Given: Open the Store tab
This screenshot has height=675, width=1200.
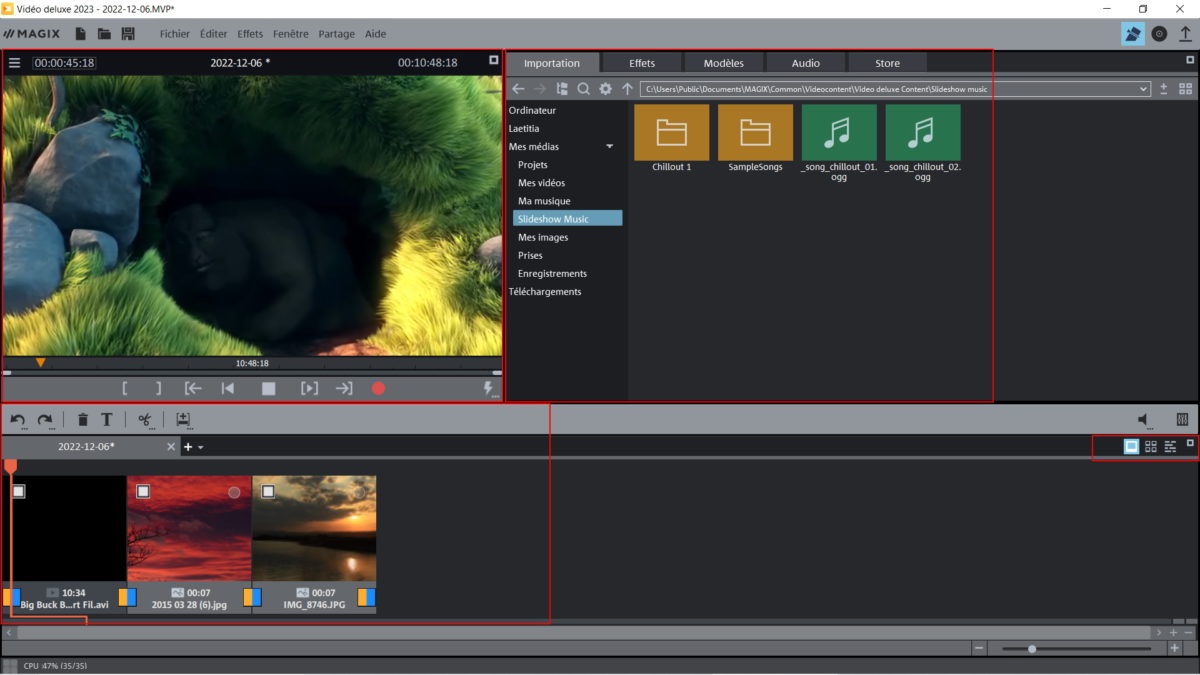Looking at the screenshot, I should pos(887,63).
